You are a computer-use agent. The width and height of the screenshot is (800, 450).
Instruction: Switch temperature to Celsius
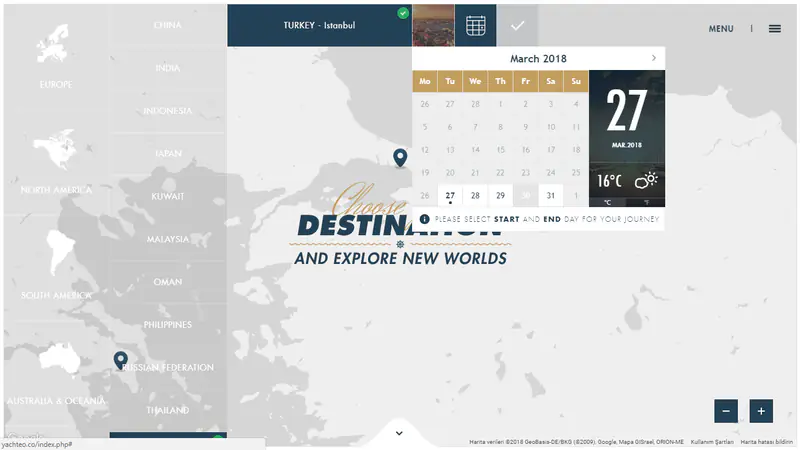coord(608,203)
